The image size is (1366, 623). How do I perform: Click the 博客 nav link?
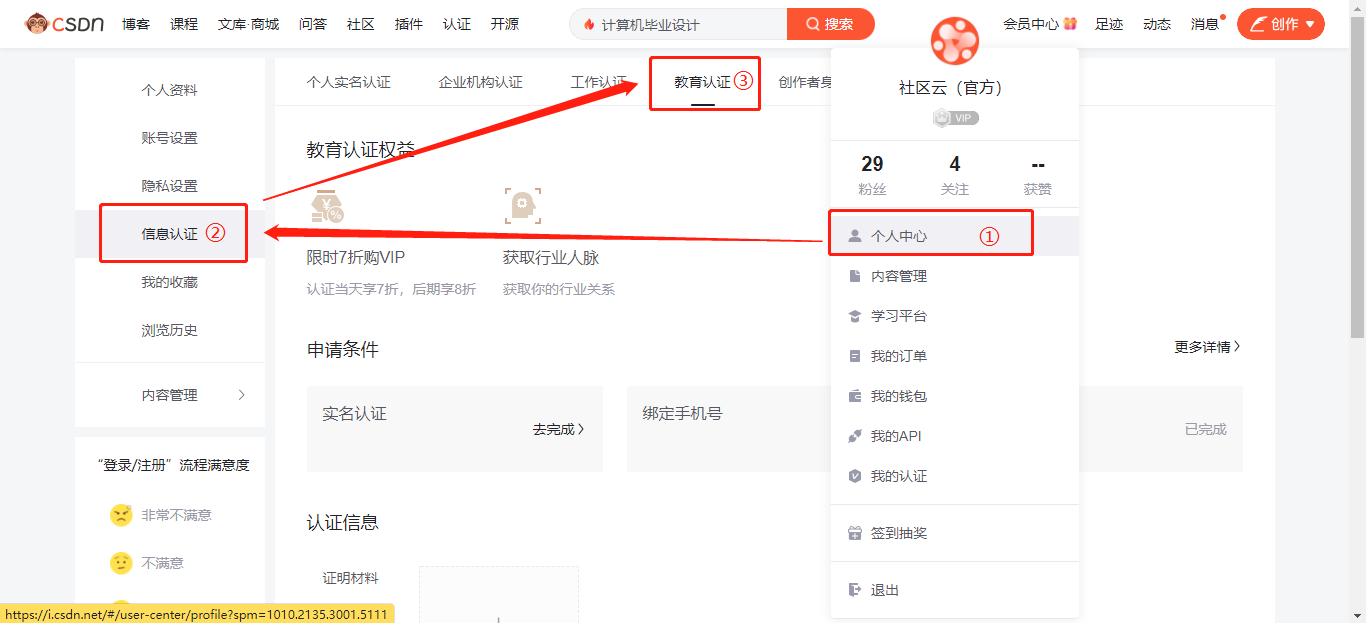point(136,24)
